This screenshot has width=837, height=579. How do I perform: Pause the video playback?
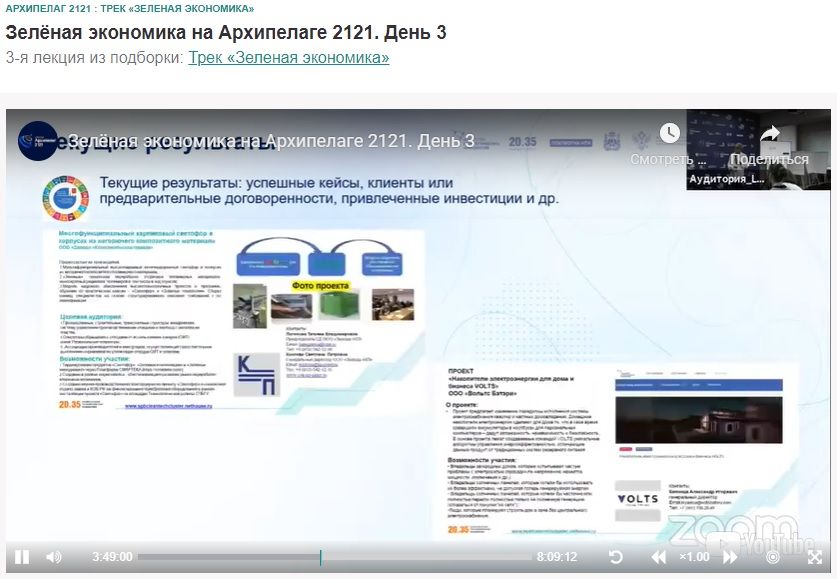click(x=21, y=557)
